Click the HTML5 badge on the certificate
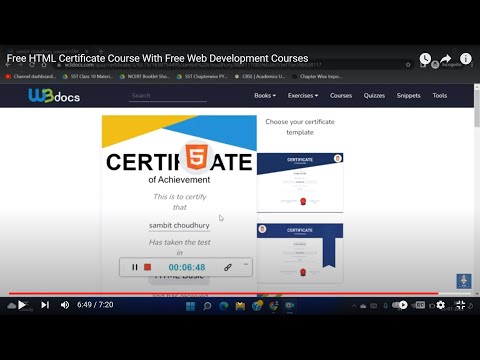The width and height of the screenshot is (480, 360). point(197,156)
